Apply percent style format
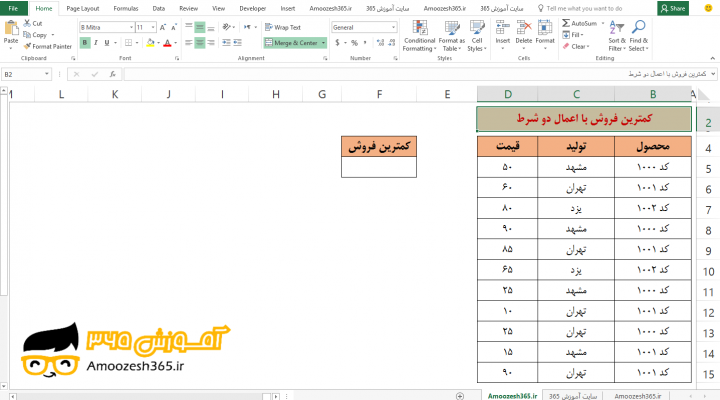The height and width of the screenshot is (400, 720). tap(354, 43)
